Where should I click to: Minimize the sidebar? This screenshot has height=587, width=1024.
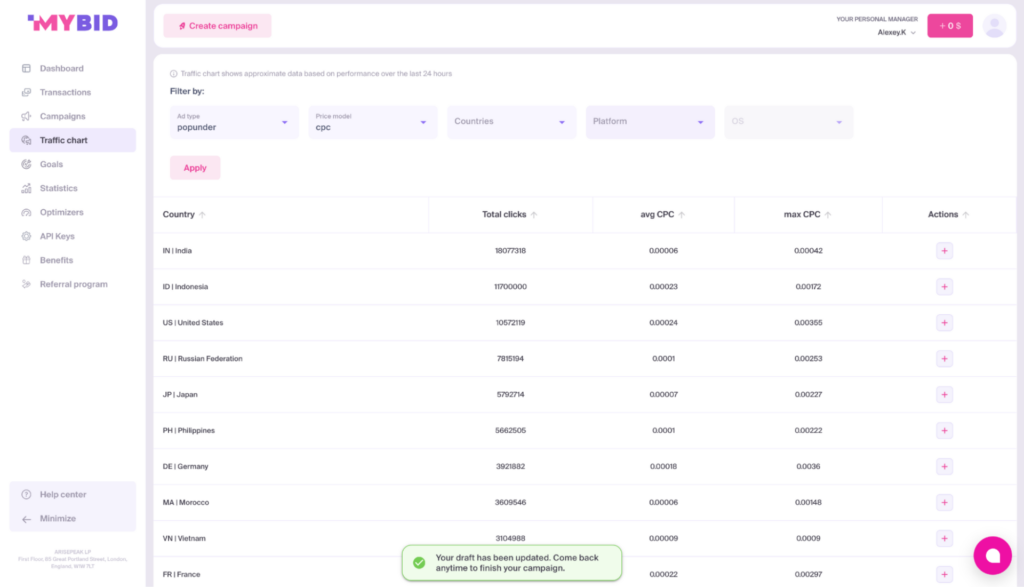pos(72,518)
